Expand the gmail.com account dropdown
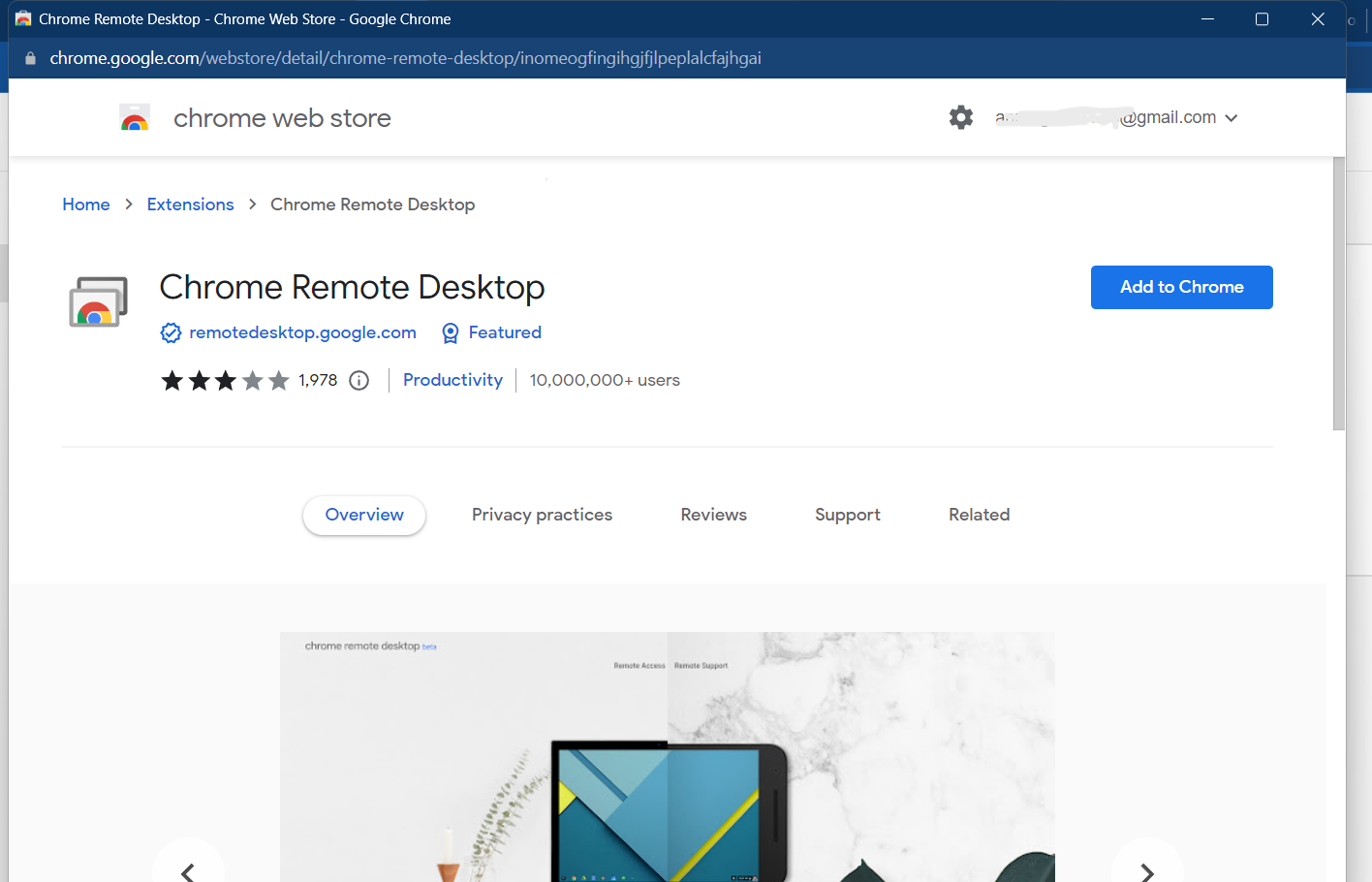 [x=1232, y=118]
